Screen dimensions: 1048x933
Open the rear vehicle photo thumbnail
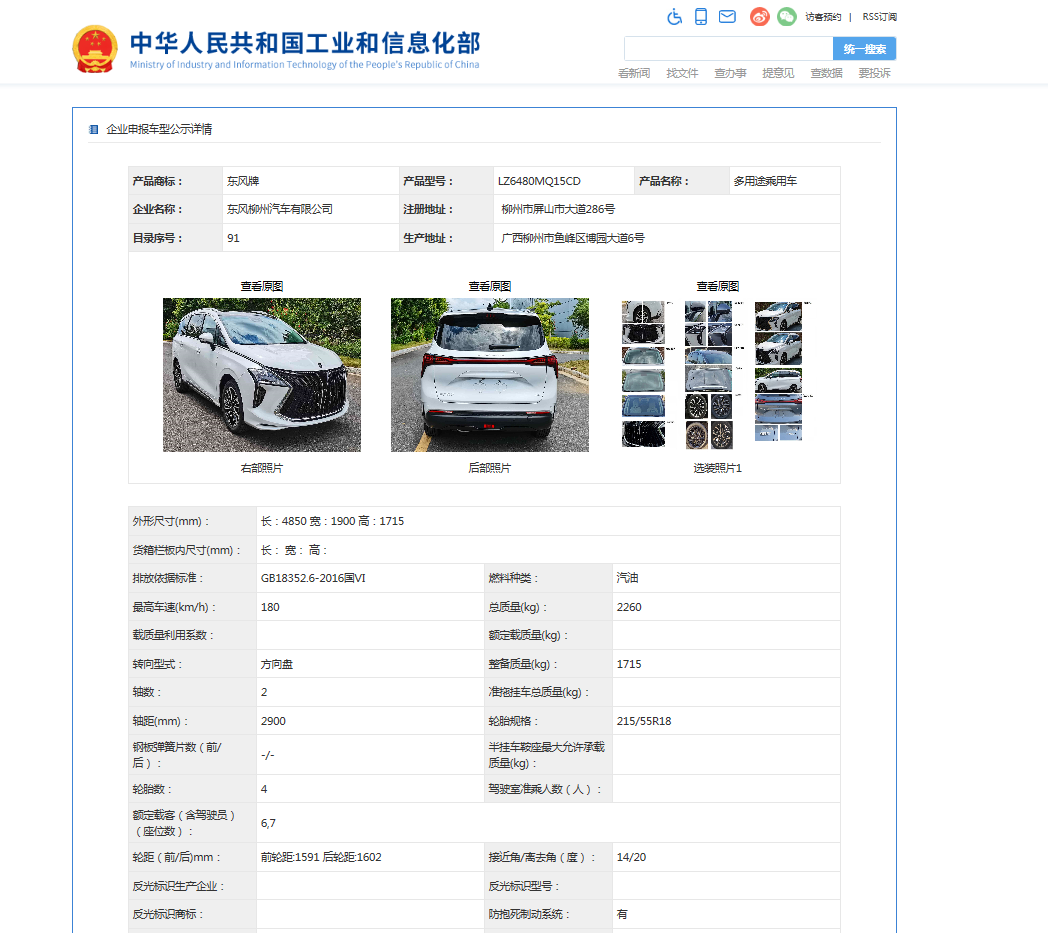490,375
